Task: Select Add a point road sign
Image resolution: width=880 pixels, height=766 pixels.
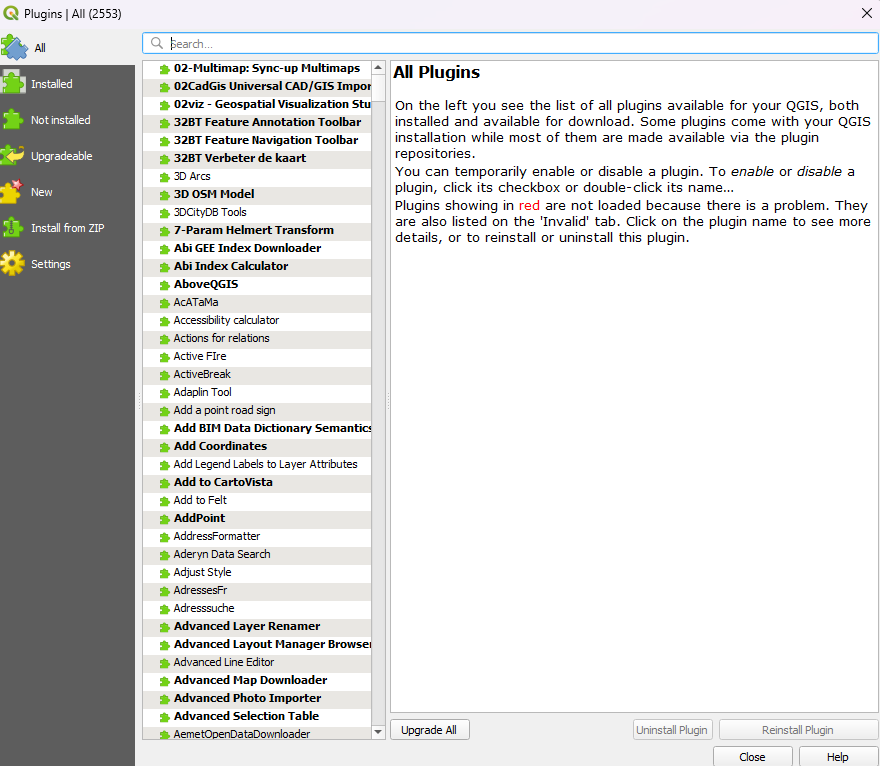Action: pos(257,410)
